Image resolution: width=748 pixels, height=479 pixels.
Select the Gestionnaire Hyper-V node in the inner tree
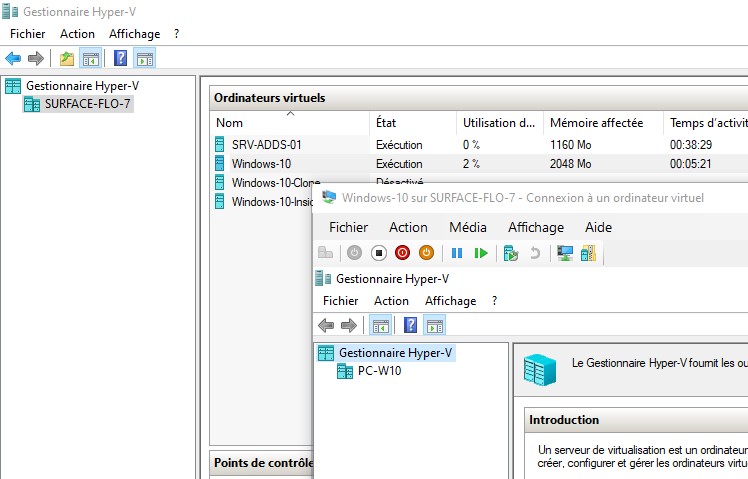point(395,353)
